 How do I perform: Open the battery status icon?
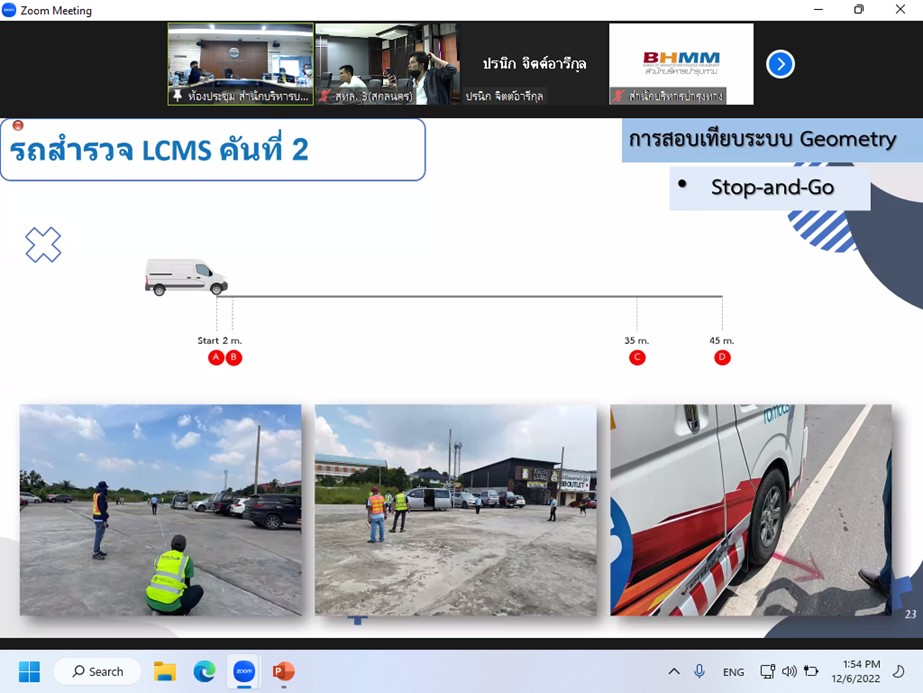[x=811, y=671]
